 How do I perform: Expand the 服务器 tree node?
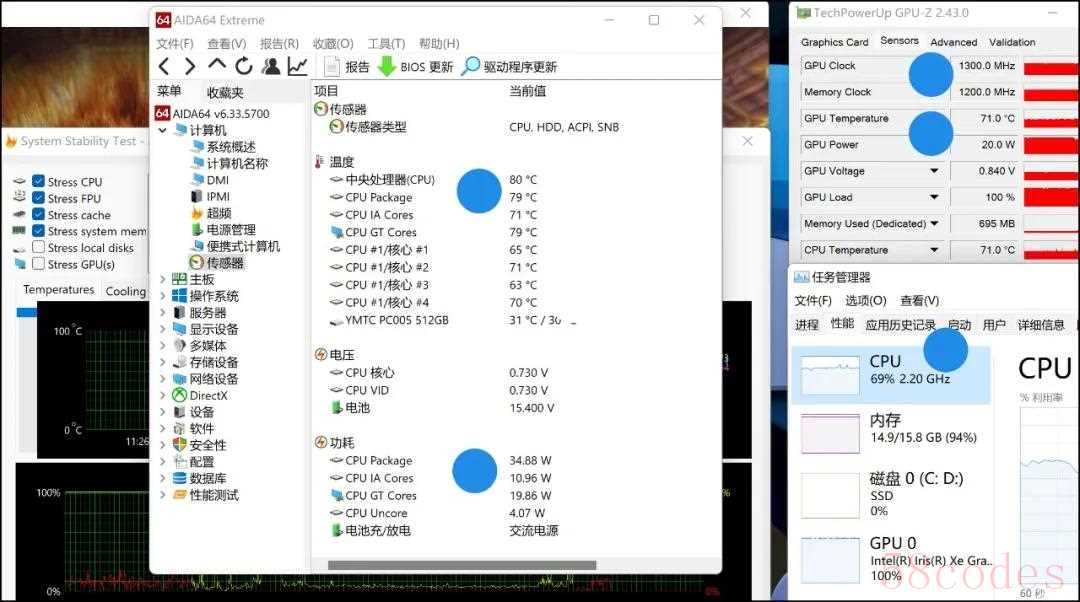[163, 313]
